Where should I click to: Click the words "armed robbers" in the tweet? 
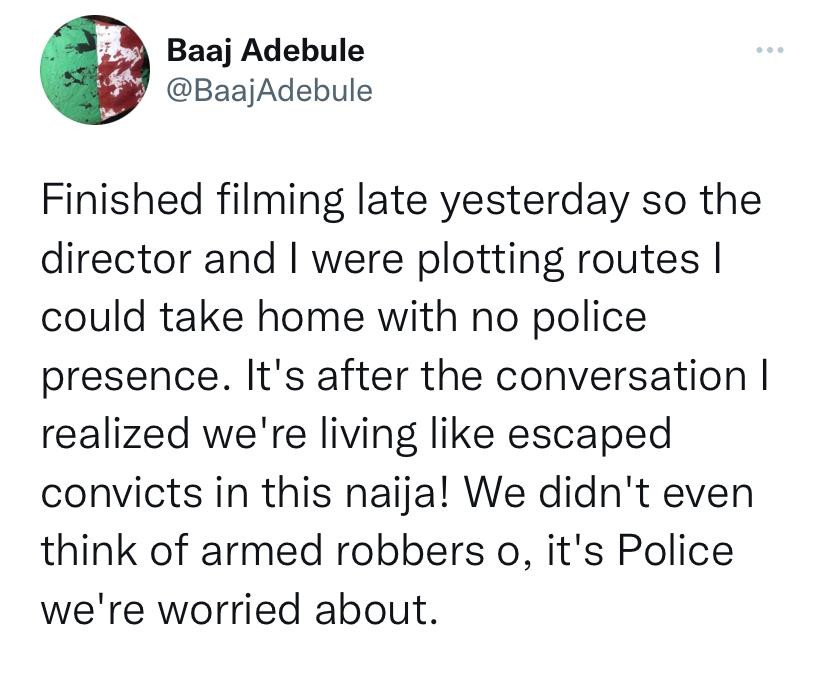click(x=342, y=550)
